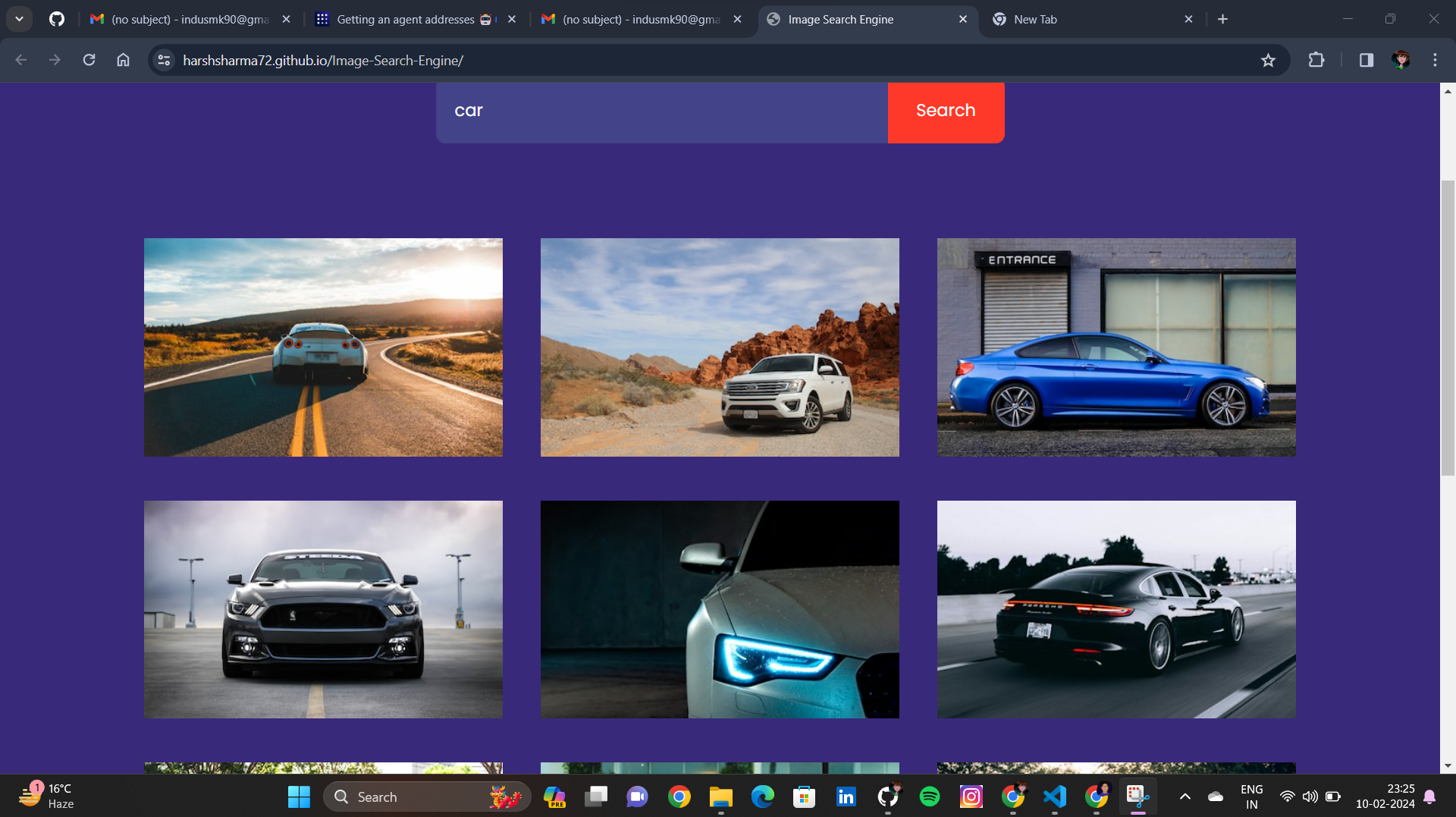1456x817 pixels.
Task: Open the battery status tray icon
Action: [1332, 797]
